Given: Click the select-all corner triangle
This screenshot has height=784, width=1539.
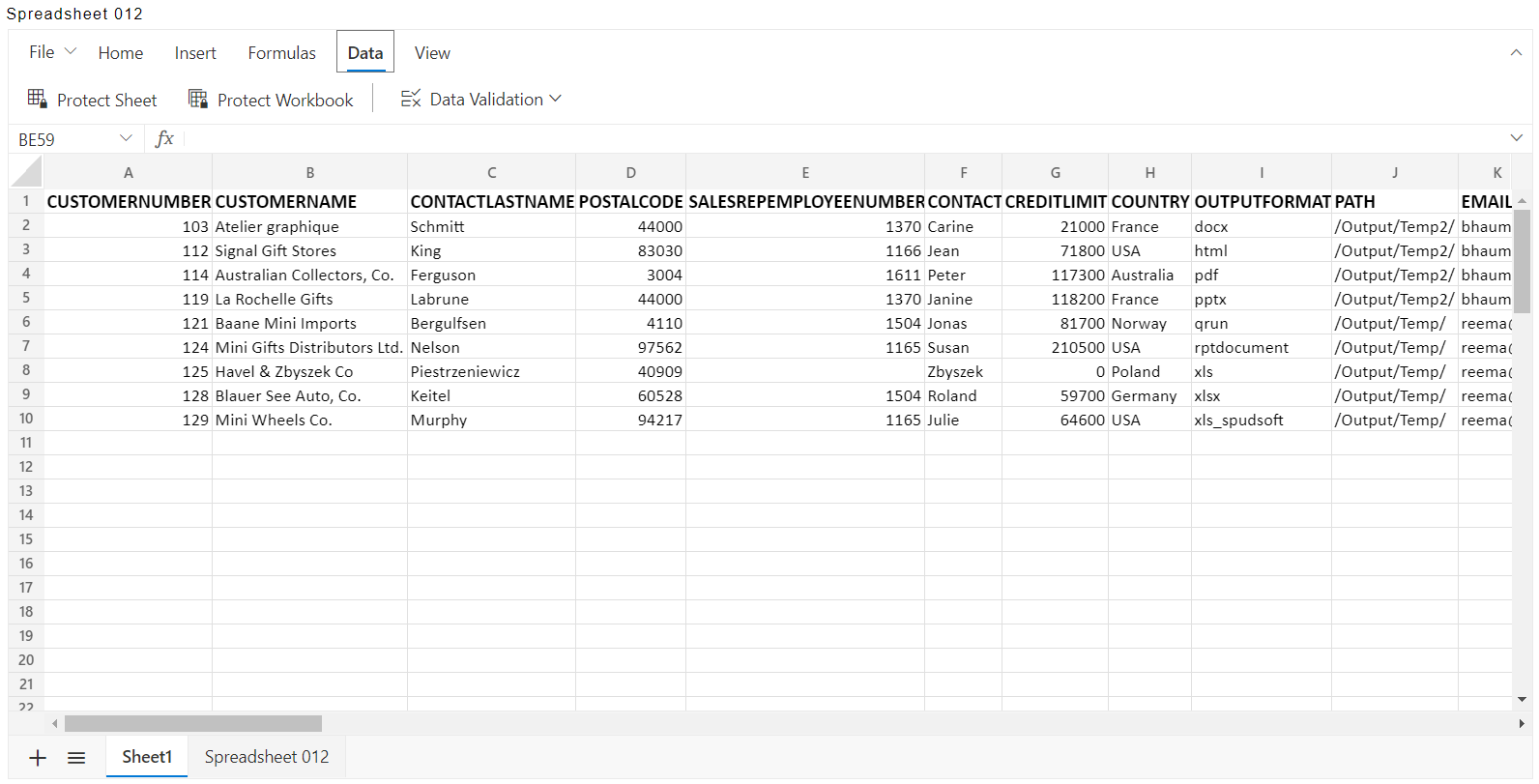Looking at the screenshot, I should tap(26, 172).
